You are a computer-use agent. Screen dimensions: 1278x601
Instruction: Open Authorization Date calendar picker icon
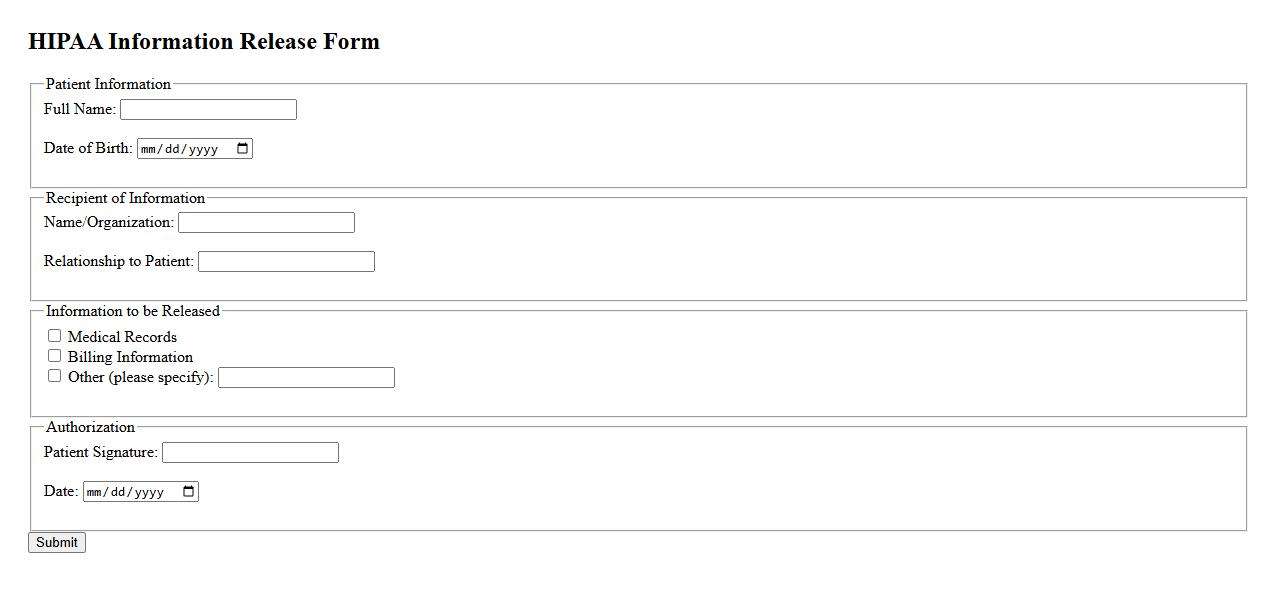[188, 492]
